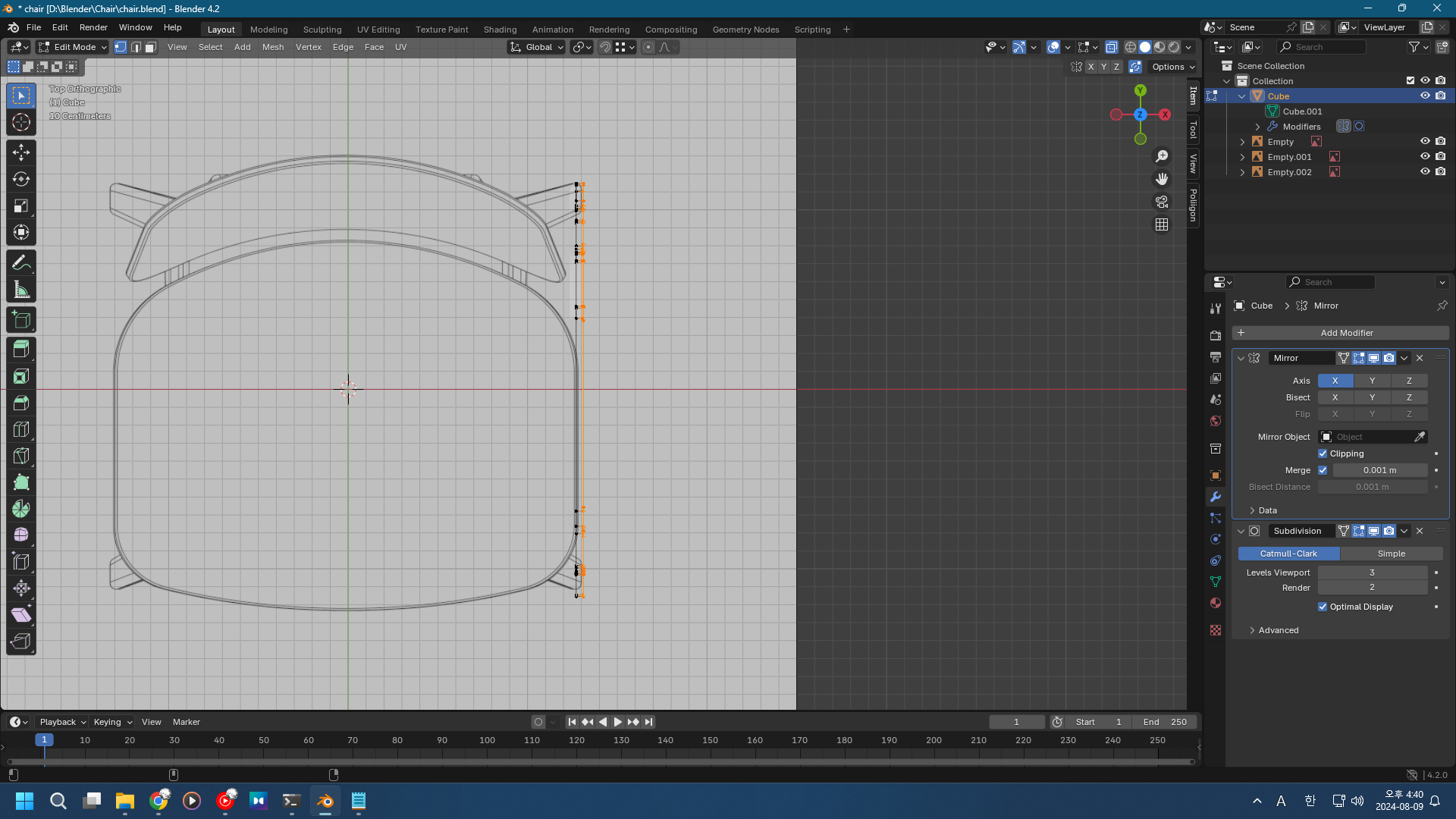Screen dimensions: 1456x819
Task: Expand Modifiers entry in outliner
Action: click(x=1257, y=127)
